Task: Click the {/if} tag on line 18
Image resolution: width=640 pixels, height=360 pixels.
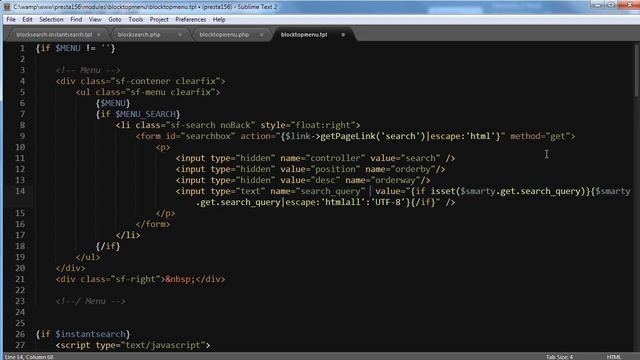Action: point(108,246)
